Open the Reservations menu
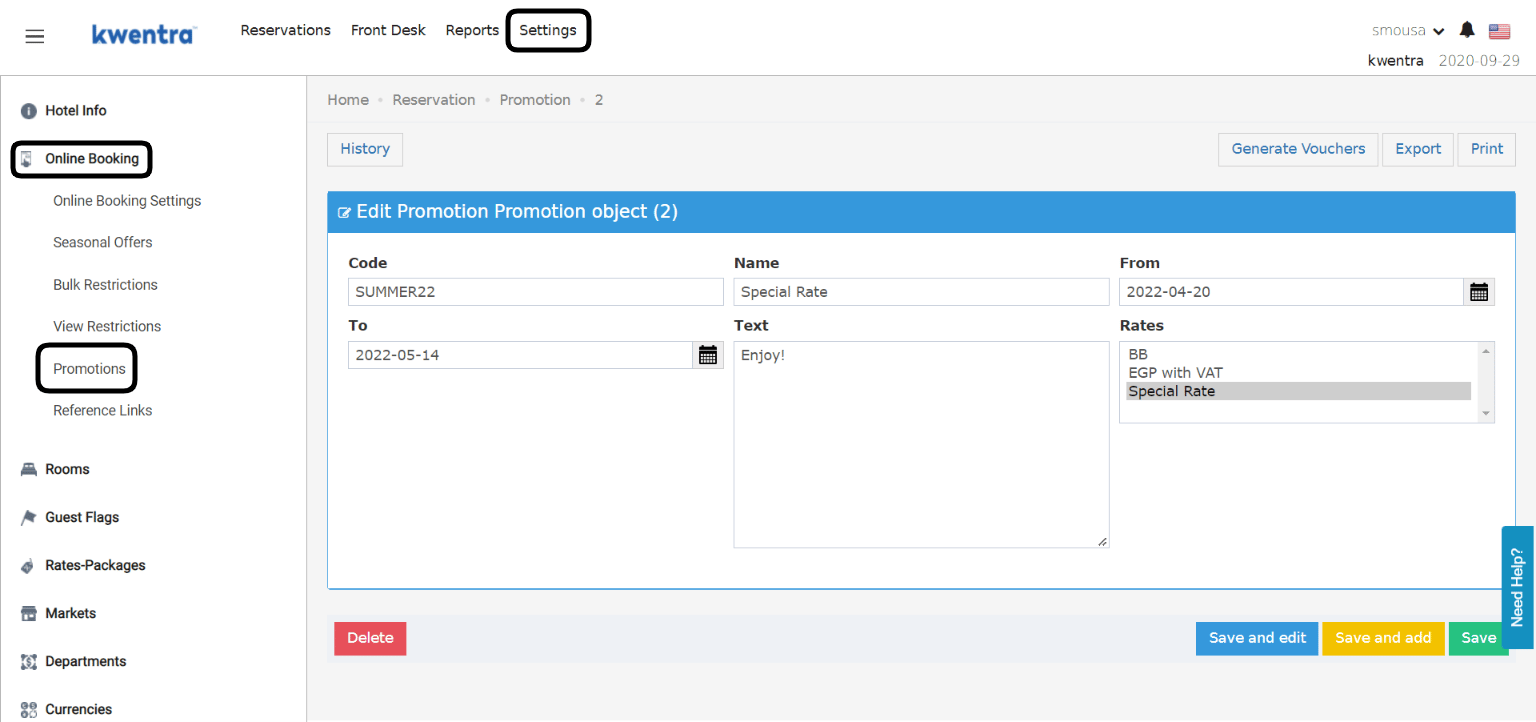 286,30
